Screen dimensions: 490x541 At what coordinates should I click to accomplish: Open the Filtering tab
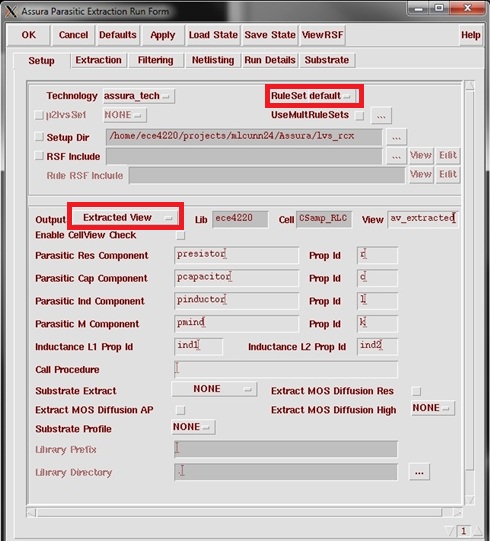pos(155,60)
